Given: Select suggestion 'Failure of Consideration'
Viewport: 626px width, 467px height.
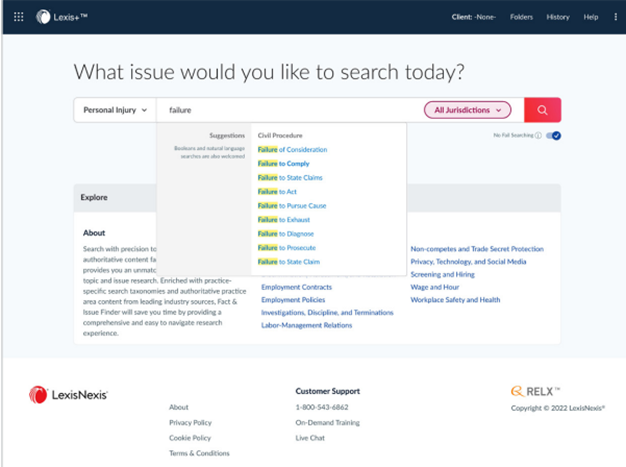Looking at the screenshot, I should 292,149.
